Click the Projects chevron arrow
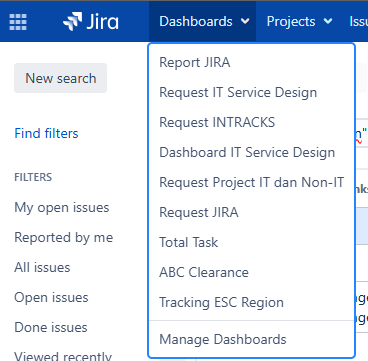Viewport: 368px width, 361px height. (x=328, y=21)
